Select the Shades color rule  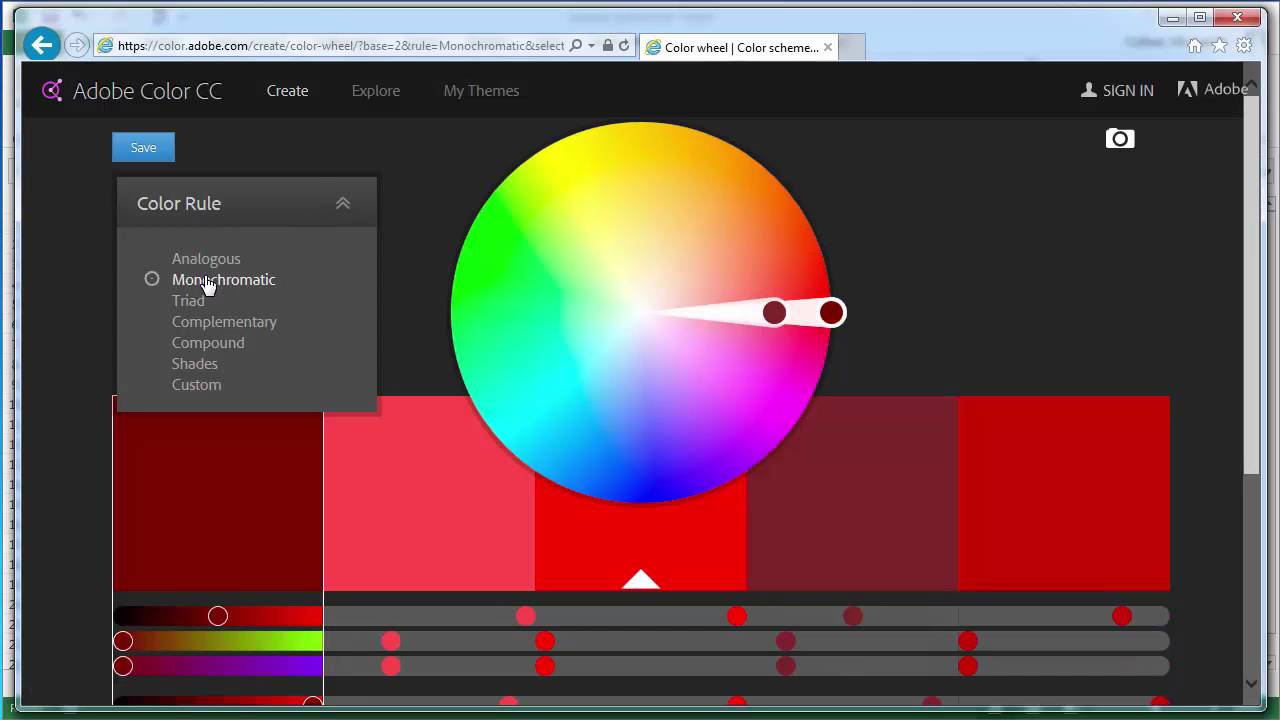(195, 363)
